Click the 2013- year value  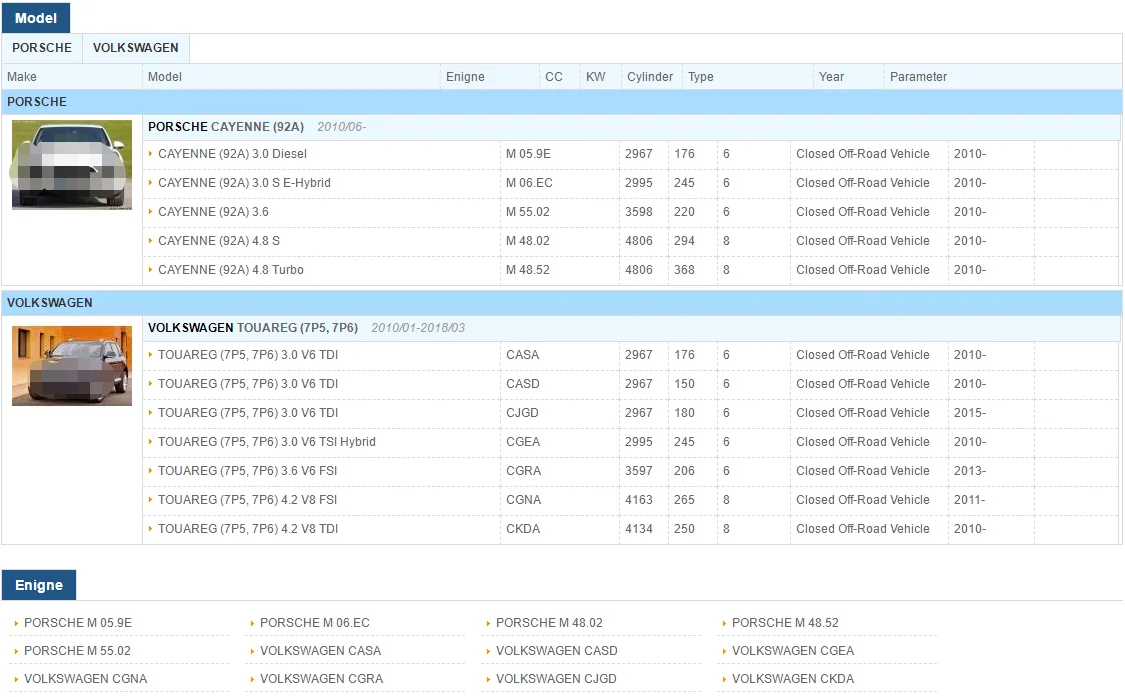[x=970, y=471]
